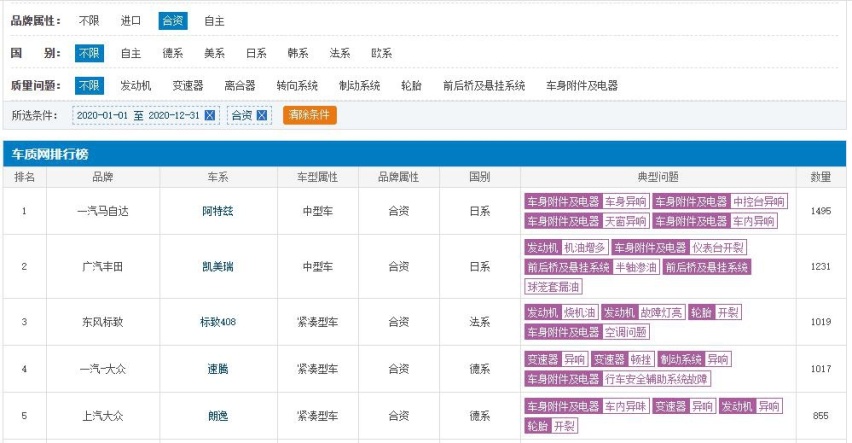Click the 清除条件 button
This screenshot has height=443, width=852.
tap(310, 115)
